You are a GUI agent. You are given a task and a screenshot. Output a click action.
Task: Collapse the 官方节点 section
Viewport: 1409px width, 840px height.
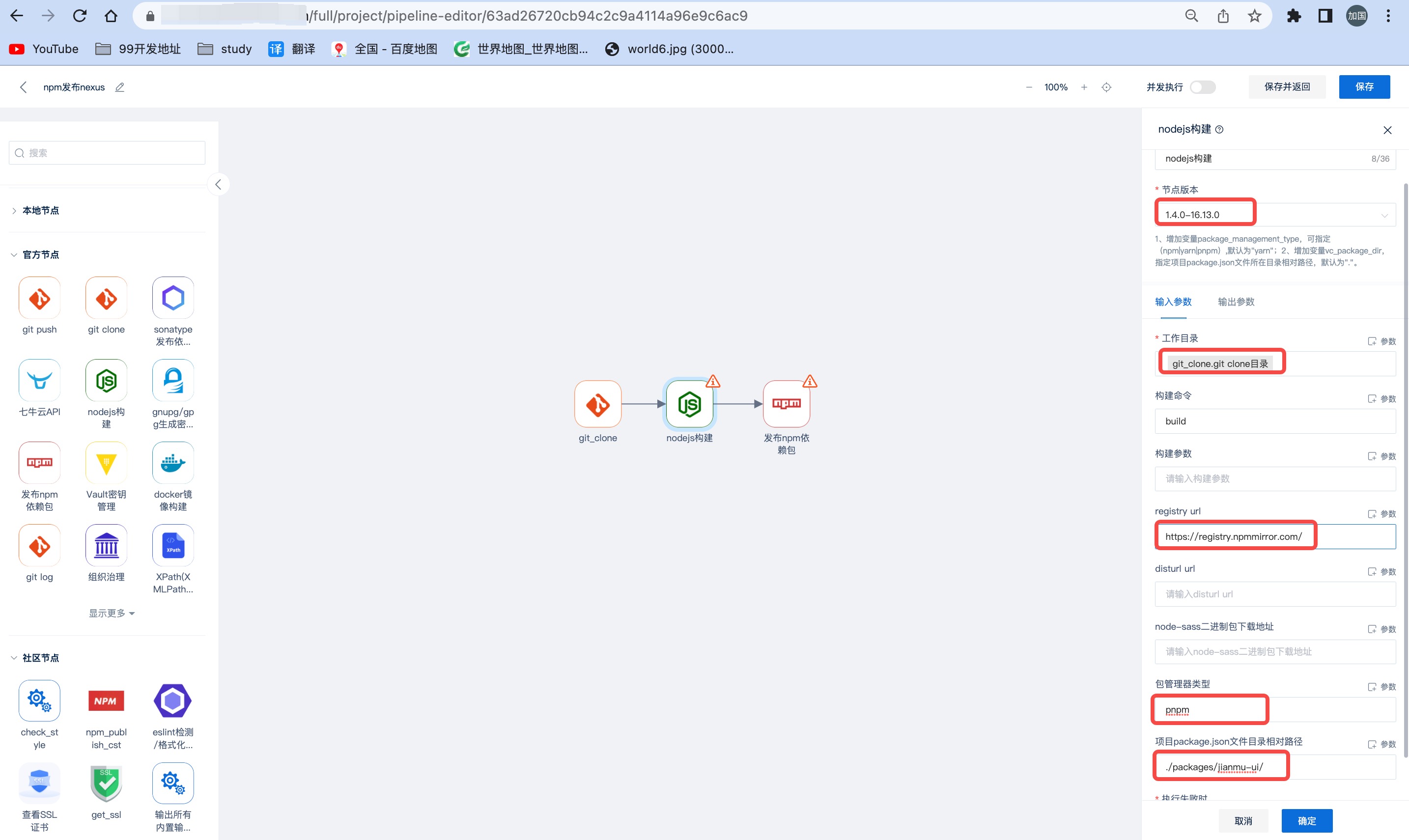pos(35,255)
